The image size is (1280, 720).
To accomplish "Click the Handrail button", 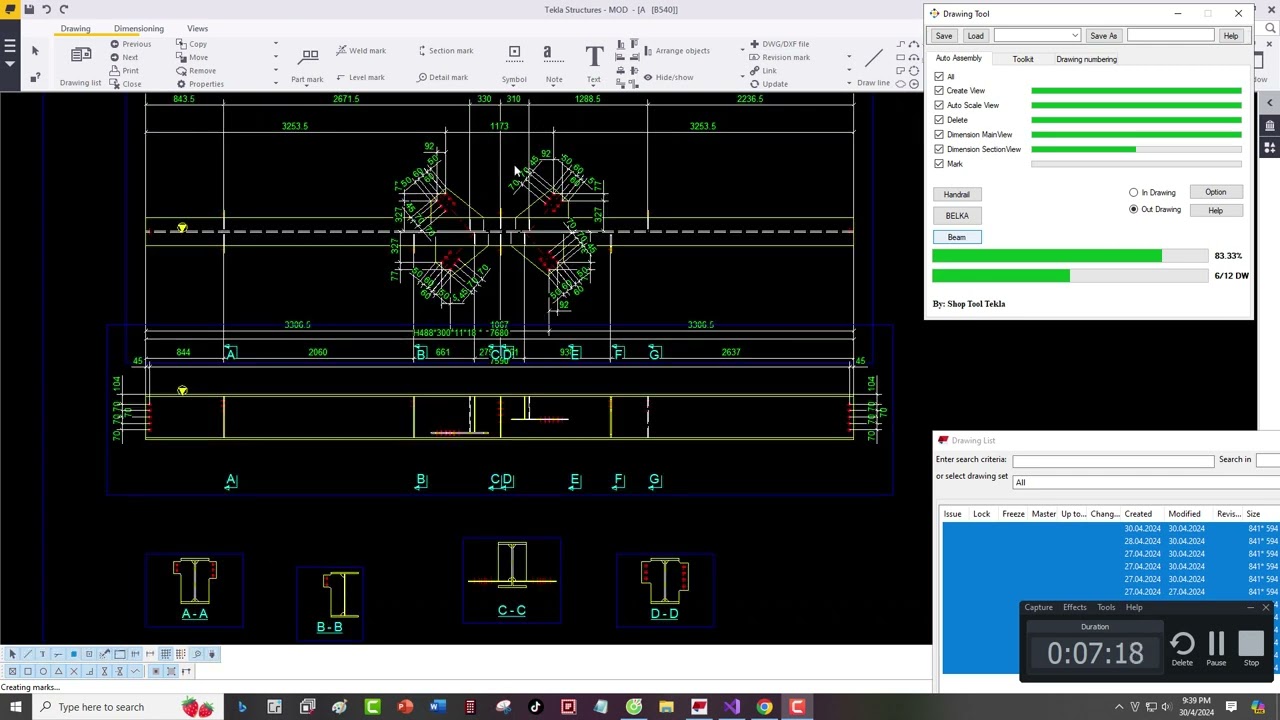I will (956, 194).
